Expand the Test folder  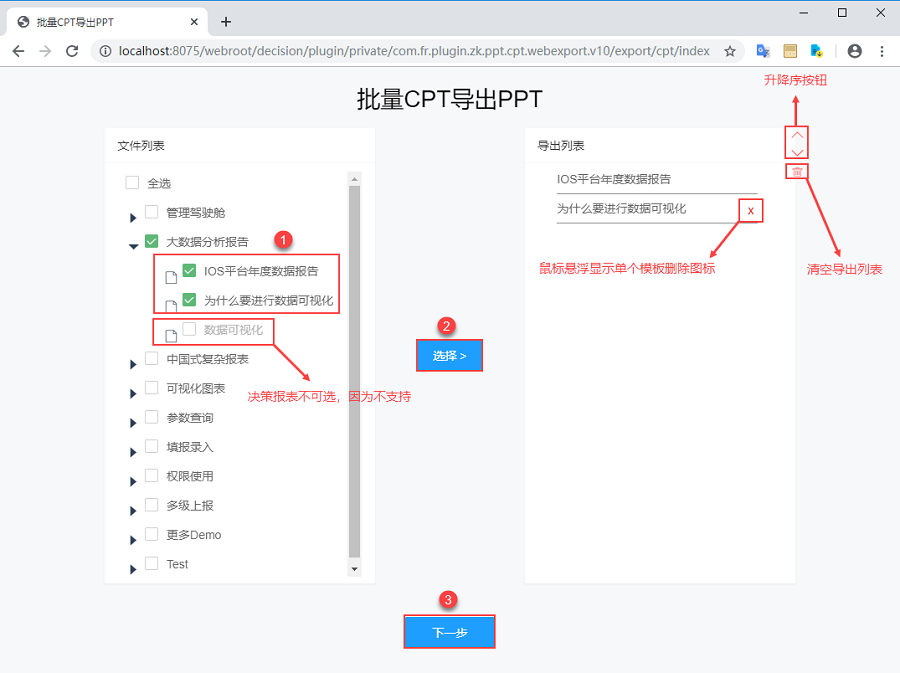[x=133, y=569]
